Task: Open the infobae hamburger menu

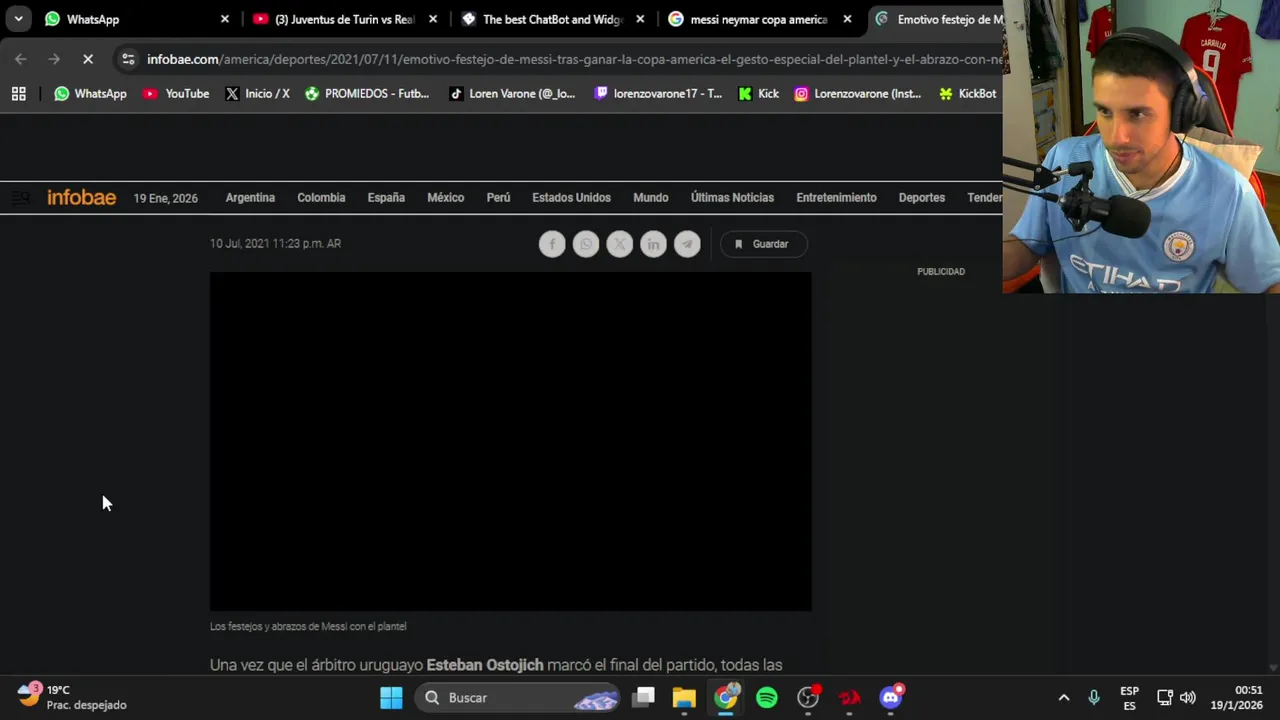Action: [20, 197]
